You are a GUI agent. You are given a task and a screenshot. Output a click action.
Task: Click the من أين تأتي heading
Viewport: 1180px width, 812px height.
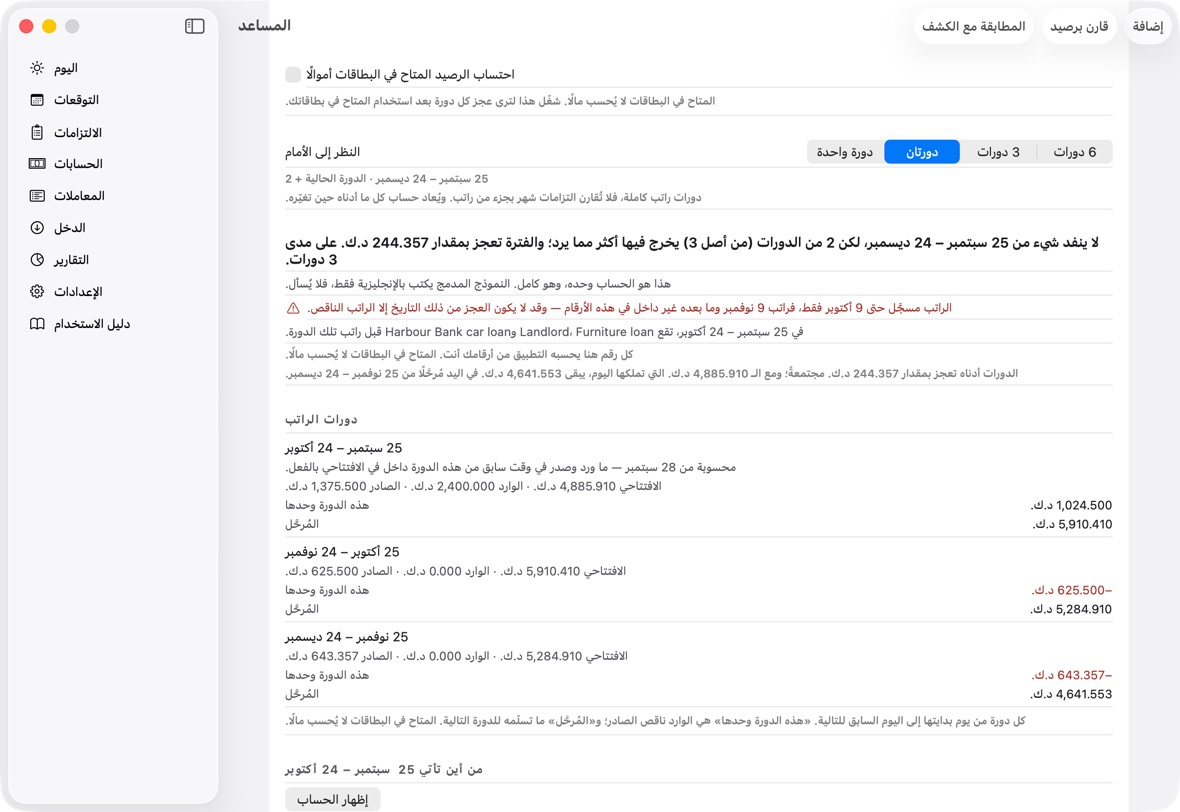(384, 769)
